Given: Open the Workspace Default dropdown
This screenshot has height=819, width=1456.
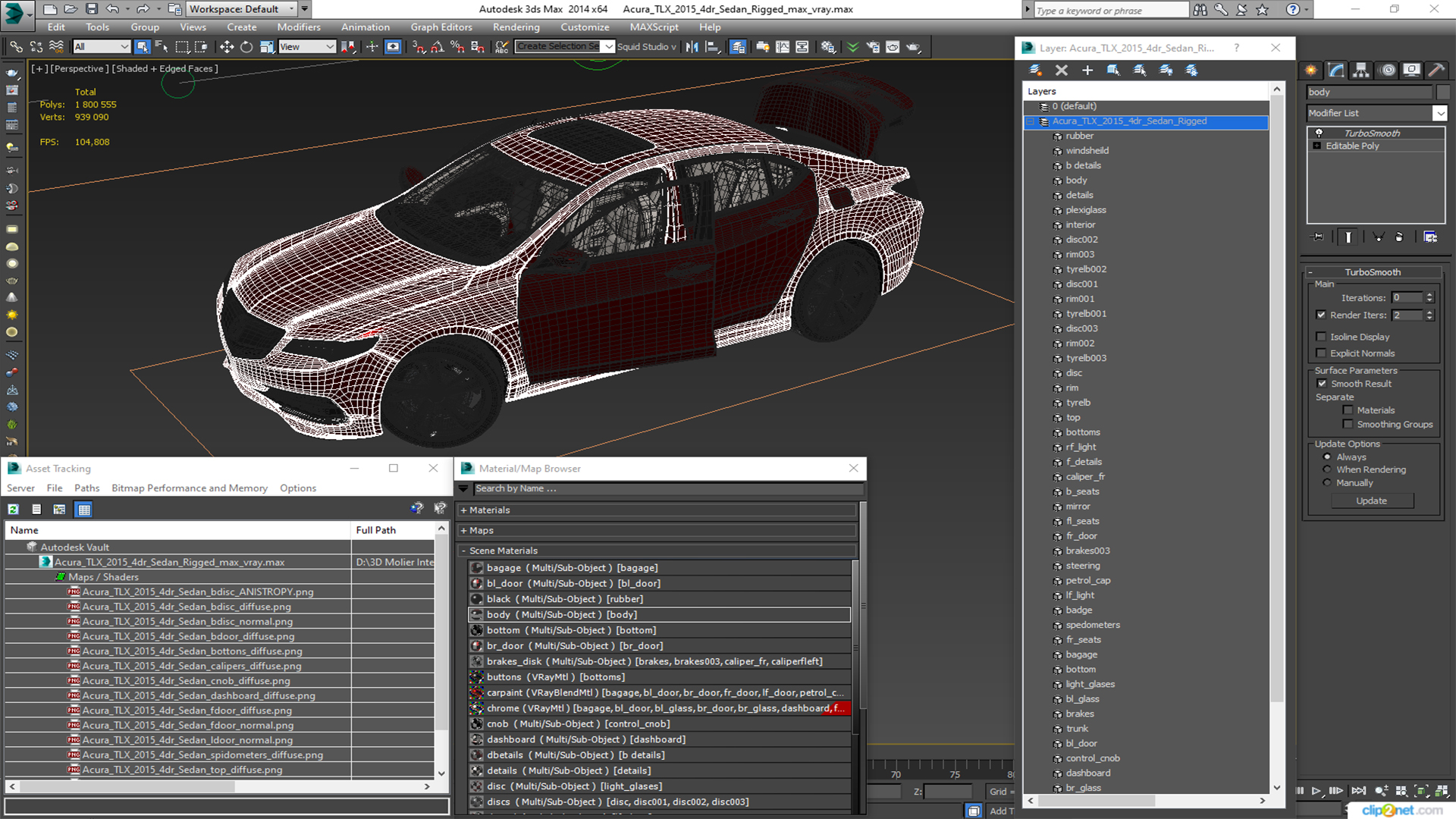Looking at the screenshot, I should (241, 9).
